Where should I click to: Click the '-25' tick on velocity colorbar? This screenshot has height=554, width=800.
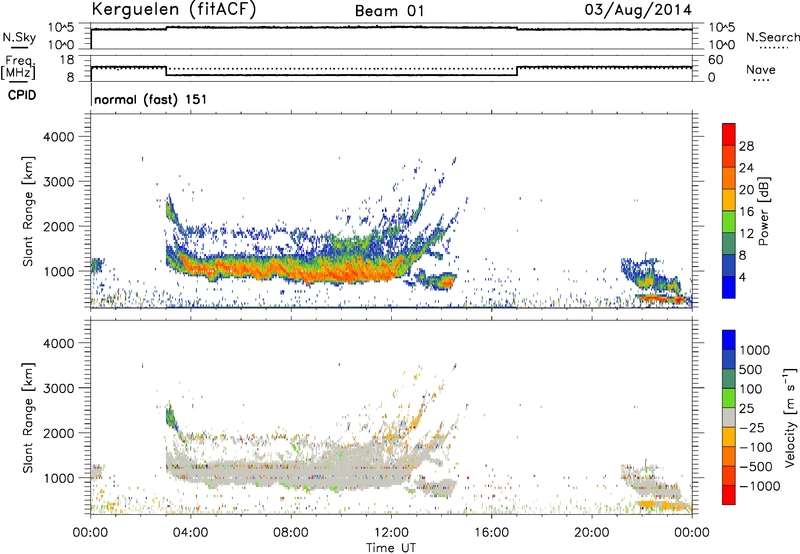pyautogui.click(x=752, y=428)
